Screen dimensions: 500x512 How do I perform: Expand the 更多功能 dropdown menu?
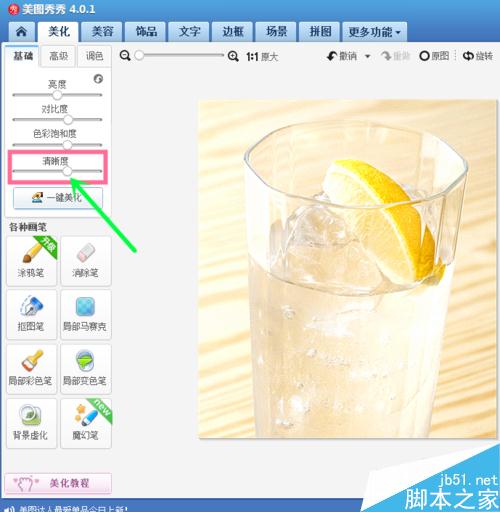[x=374, y=32]
